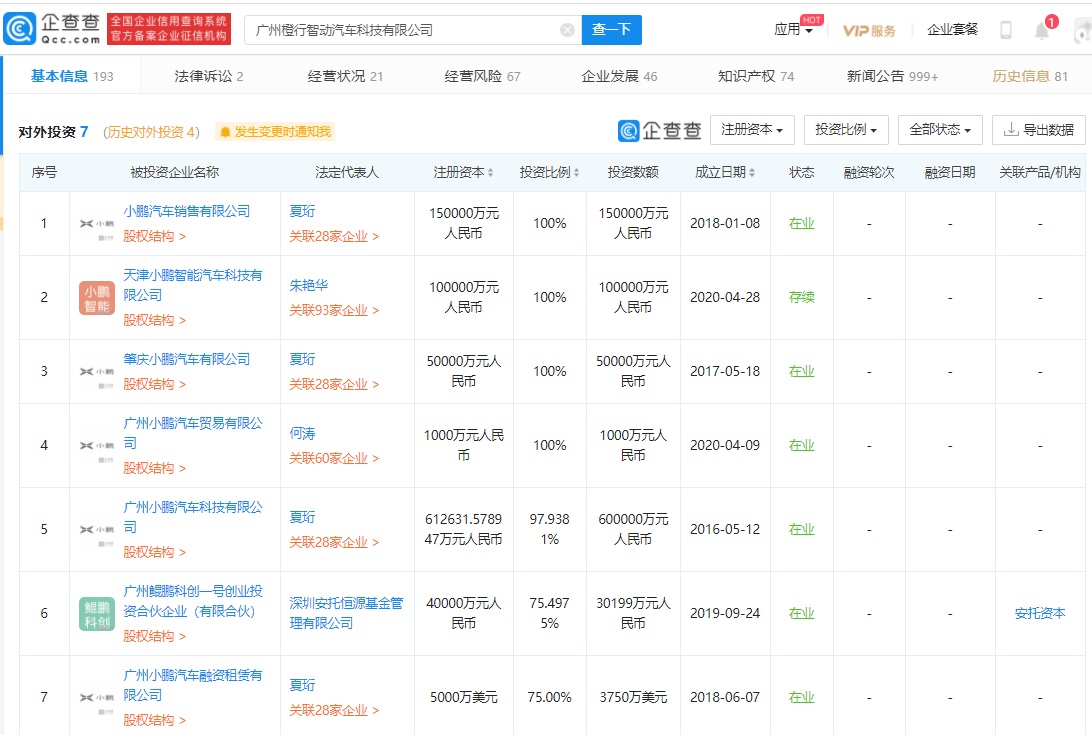The height and width of the screenshot is (735, 1092).
Task: Open 广州小鹏汽车科技有限公司 link
Action: pos(193,517)
